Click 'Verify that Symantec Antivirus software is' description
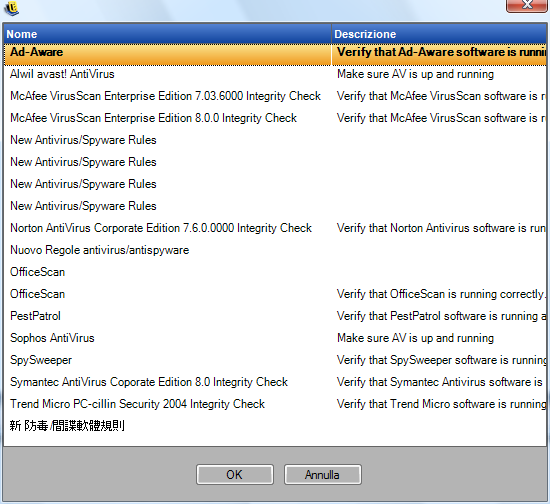 pos(440,382)
